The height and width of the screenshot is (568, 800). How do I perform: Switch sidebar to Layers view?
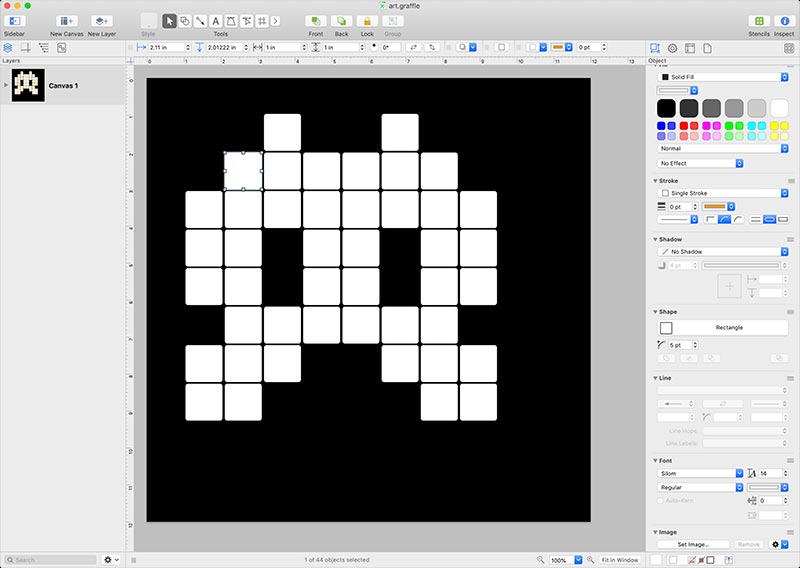(x=8, y=48)
